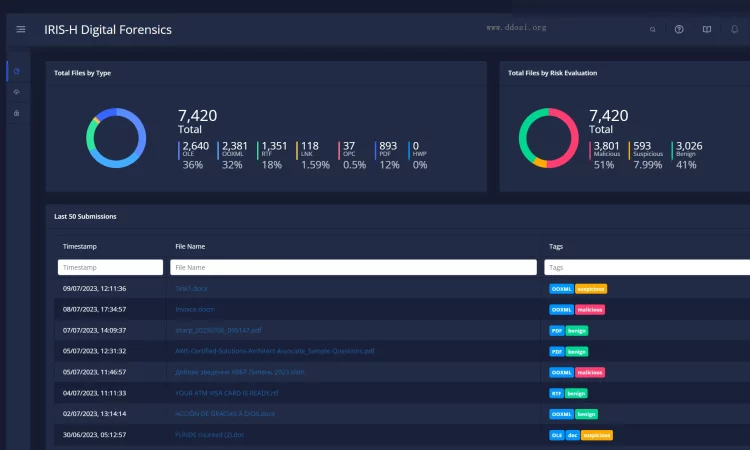
Task: Open the lock sidebar icon
Action: point(17,113)
